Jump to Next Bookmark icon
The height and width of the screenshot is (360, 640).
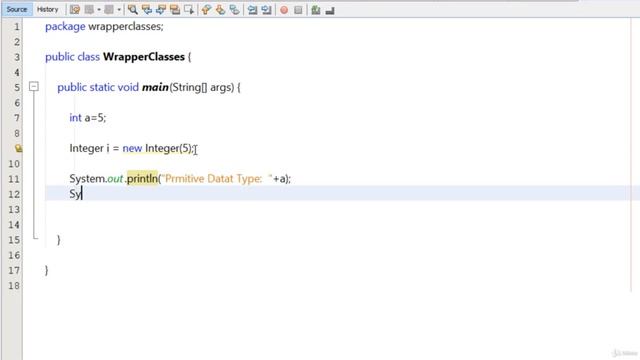pos(220,10)
